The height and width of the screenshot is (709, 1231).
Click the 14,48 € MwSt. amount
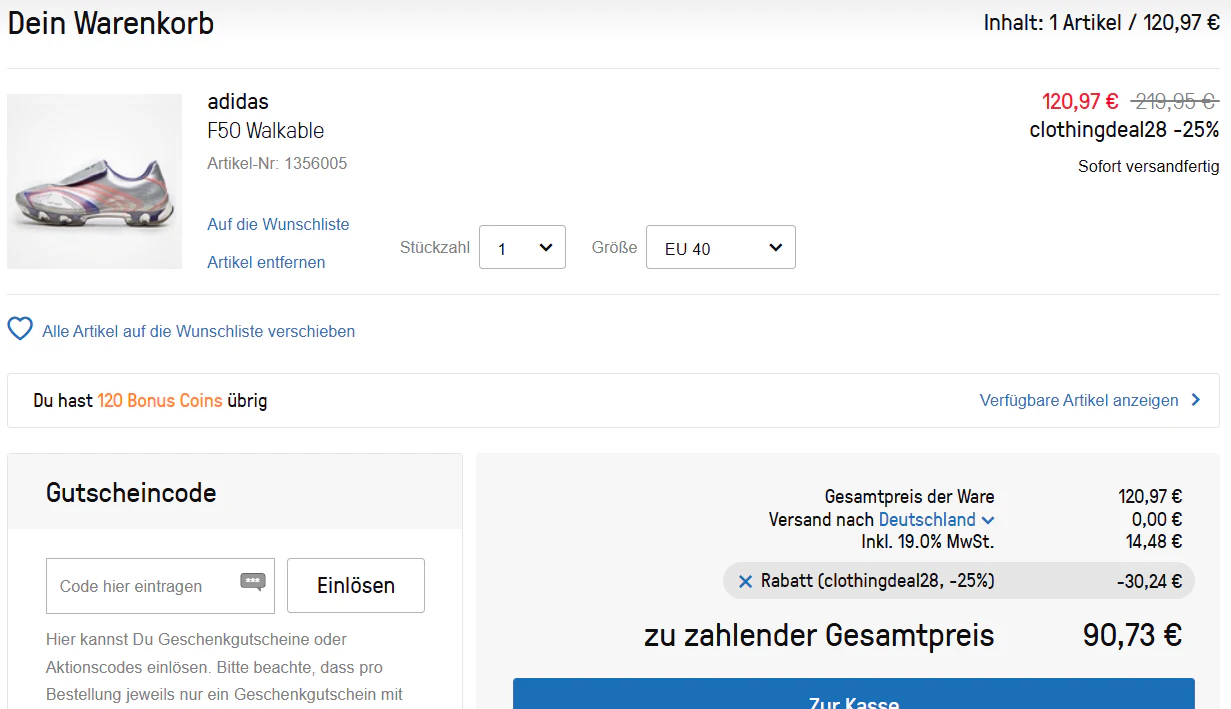[x=1153, y=542]
